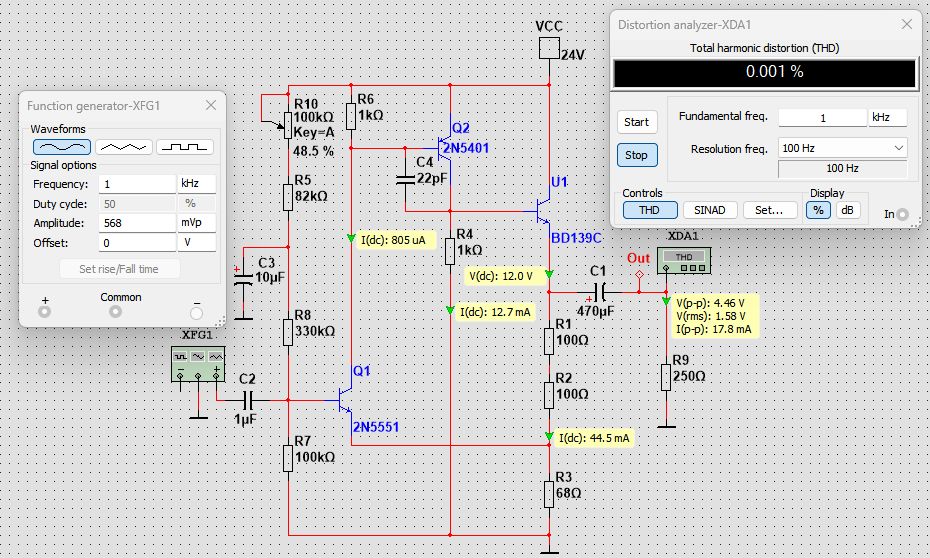The image size is (930, 558).
Task: Open the V unit selector for Offset
Action: tap(196, 243)
